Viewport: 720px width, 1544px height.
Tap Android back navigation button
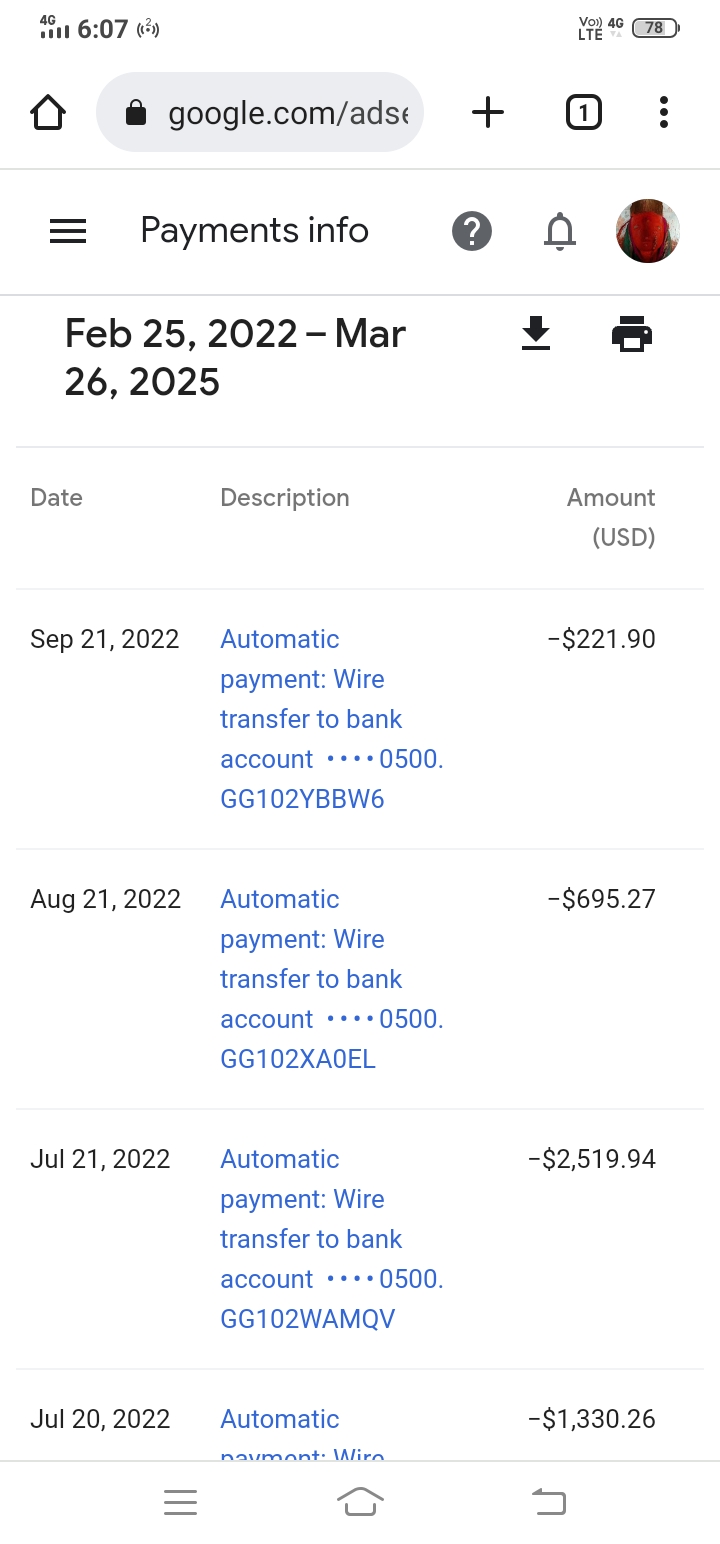(x=548, y=1502)
